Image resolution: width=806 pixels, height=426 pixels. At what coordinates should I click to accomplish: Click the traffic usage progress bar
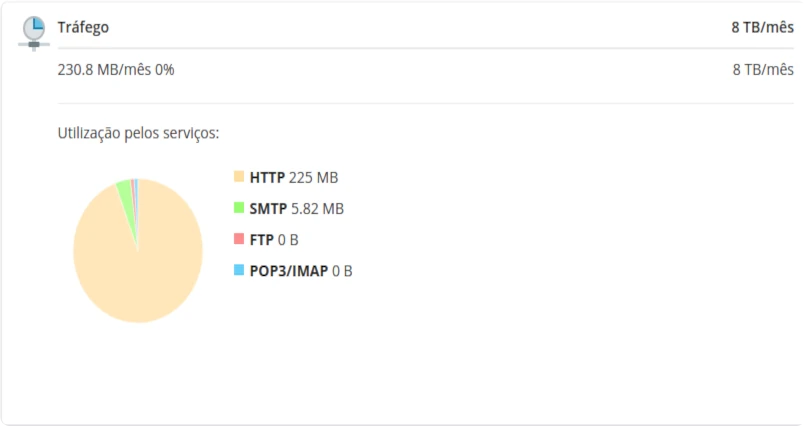point(426,48)
